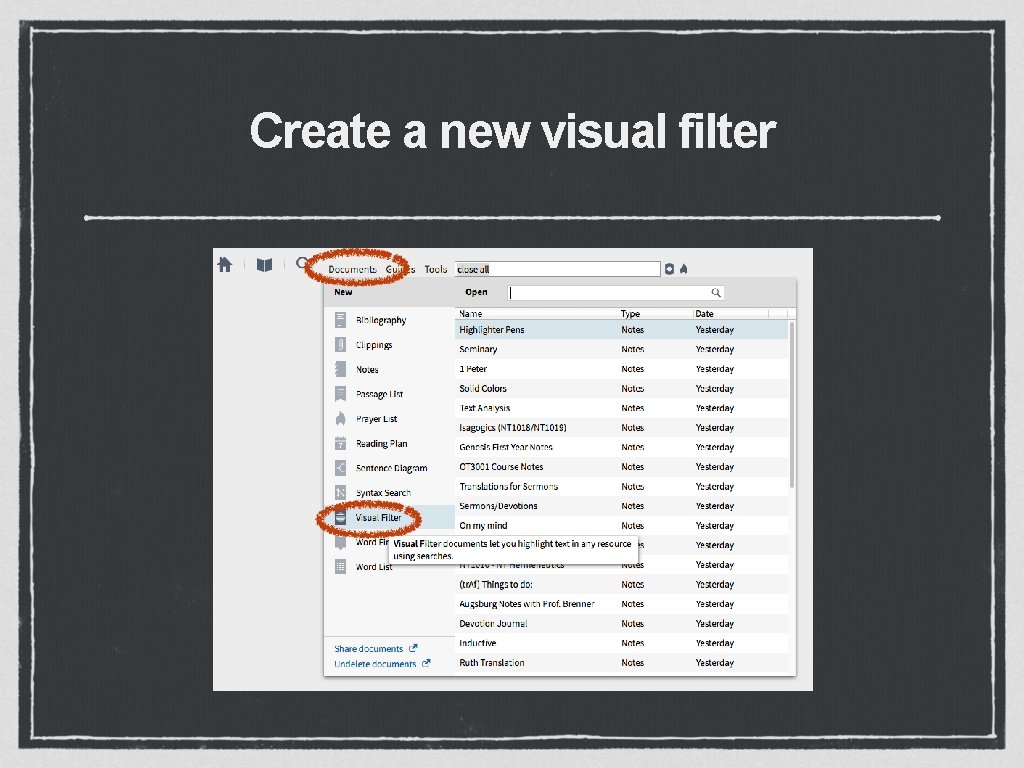The height and width of the screenshot is (768, 1024).
Task: Select the Word List grid icon
Action: tap(340, 566)
